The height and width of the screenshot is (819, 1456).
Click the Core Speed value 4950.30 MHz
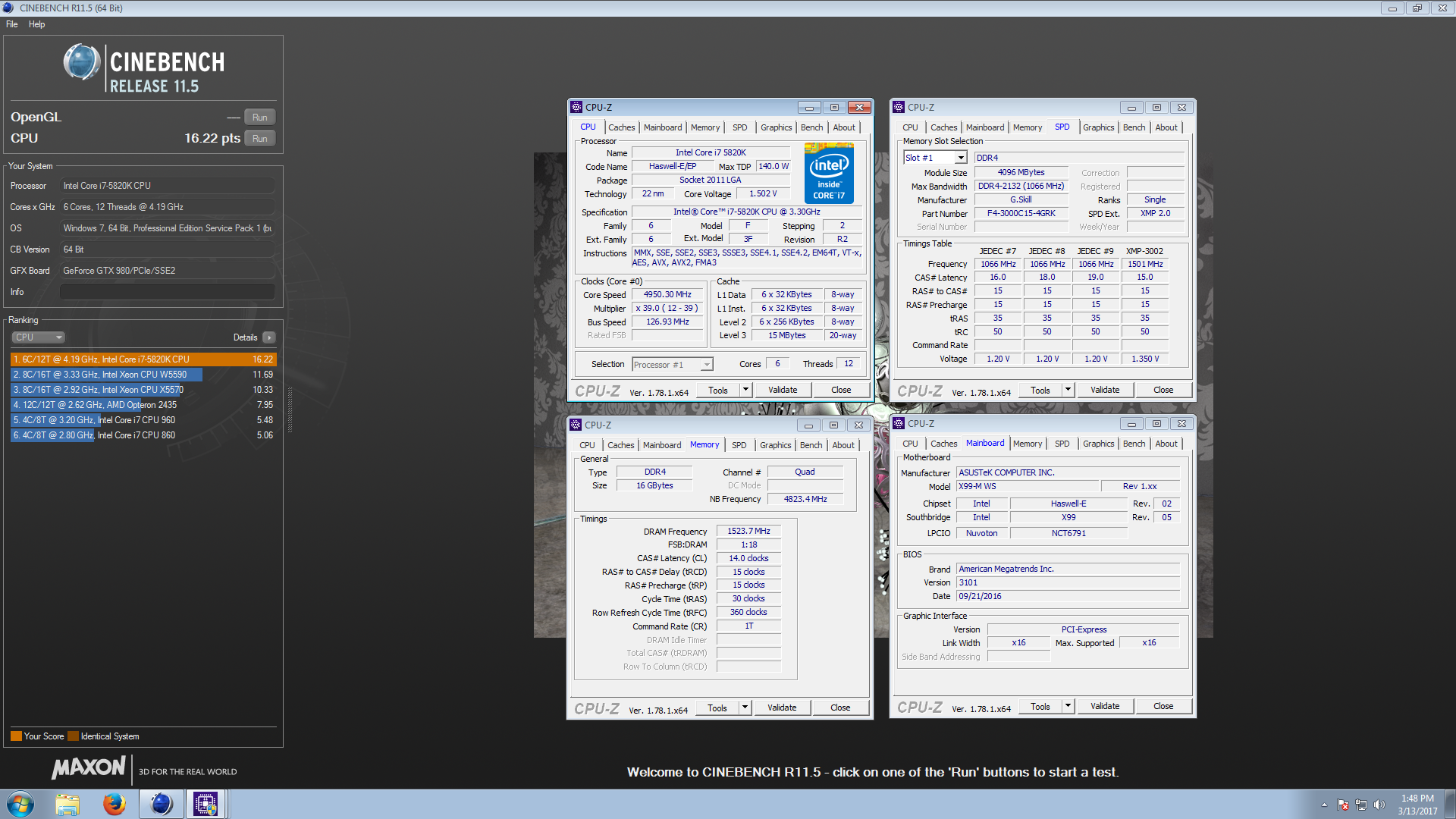667,294
